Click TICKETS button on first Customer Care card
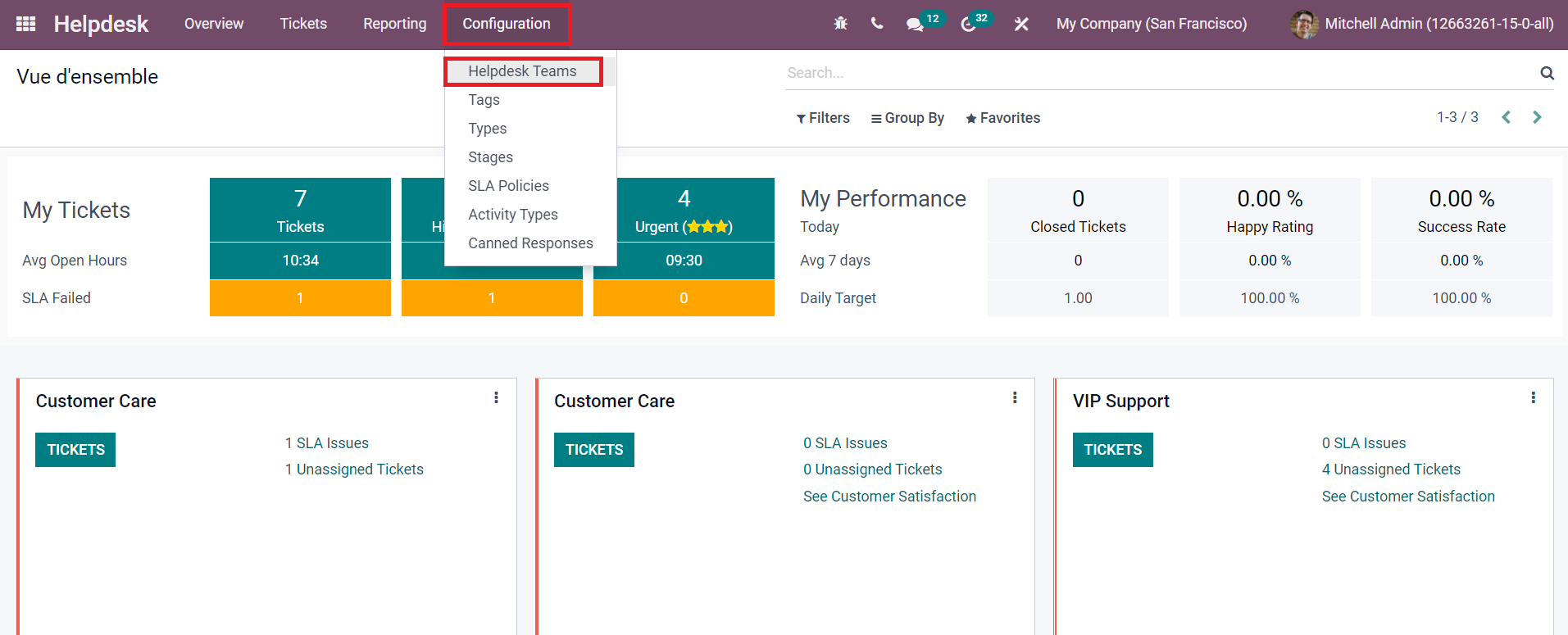1568x635 pixels. coord(75,450)
